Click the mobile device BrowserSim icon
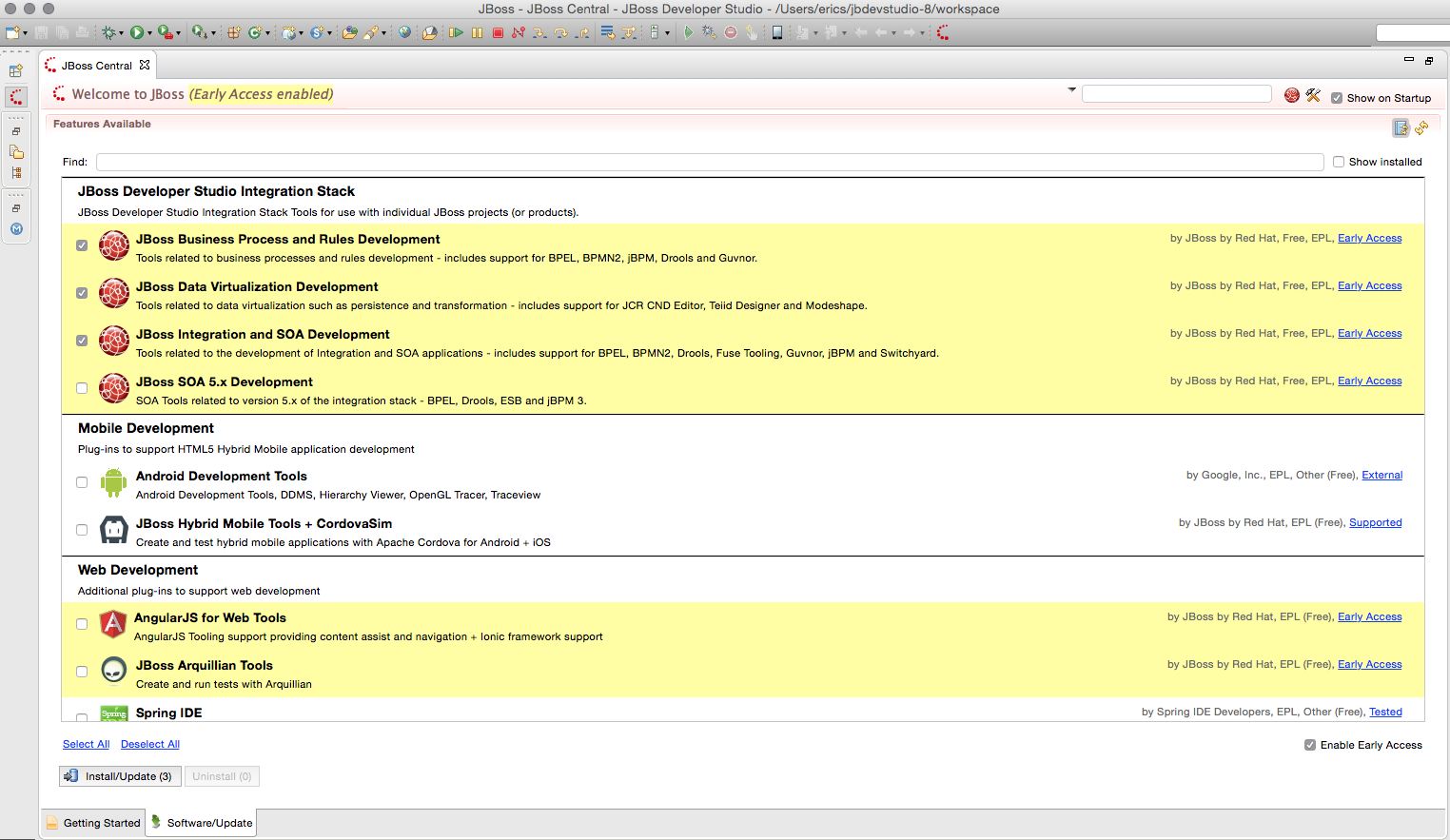 [x=777, y=32]
